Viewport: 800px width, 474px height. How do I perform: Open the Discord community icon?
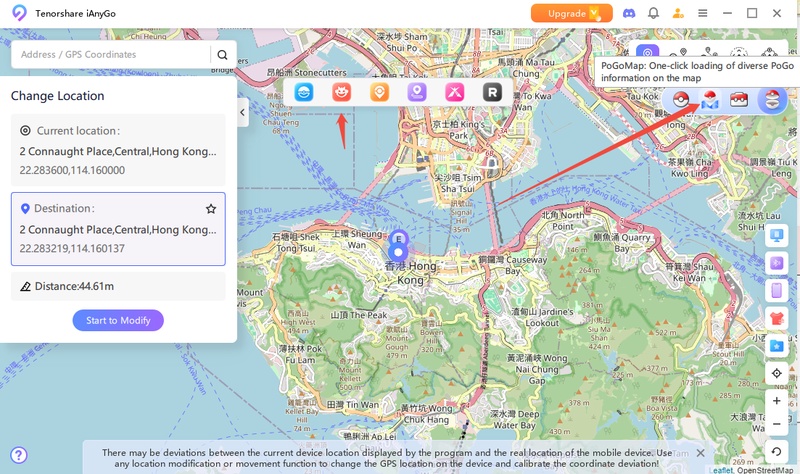[x=628, y=13]
